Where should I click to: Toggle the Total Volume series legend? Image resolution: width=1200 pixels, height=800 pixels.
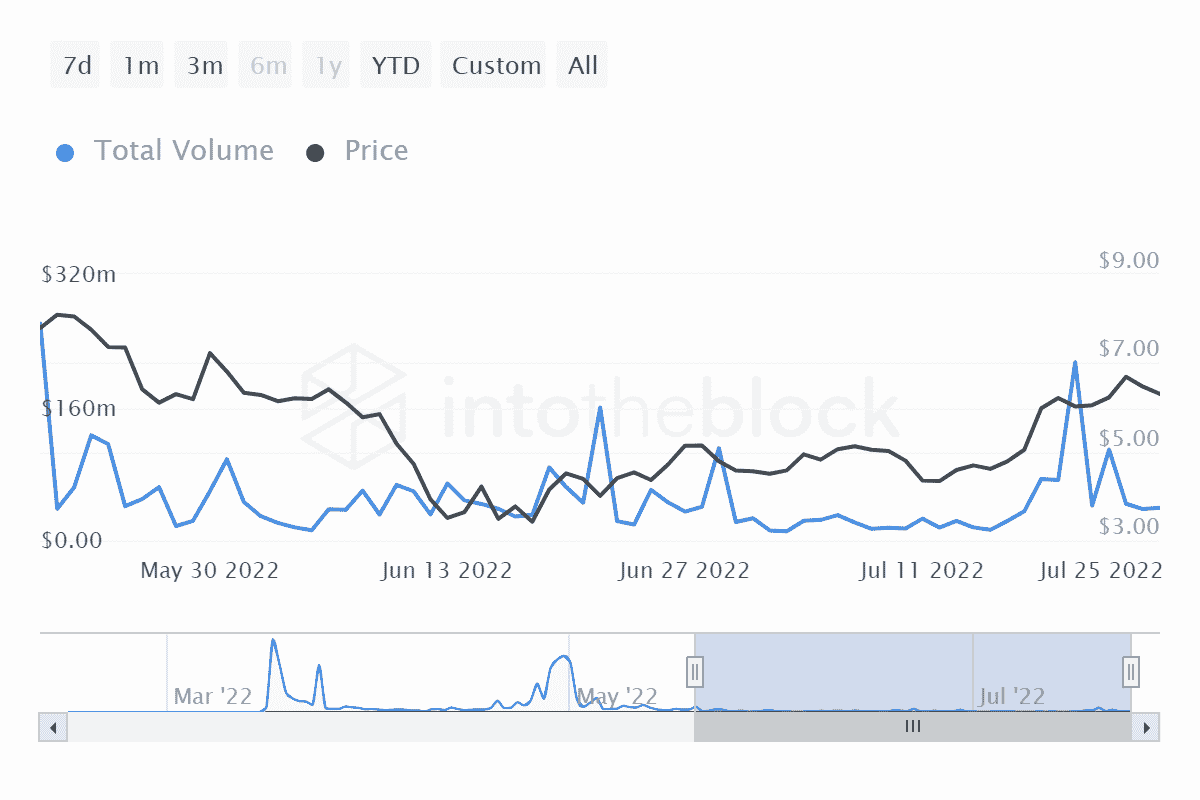(183, 151)
